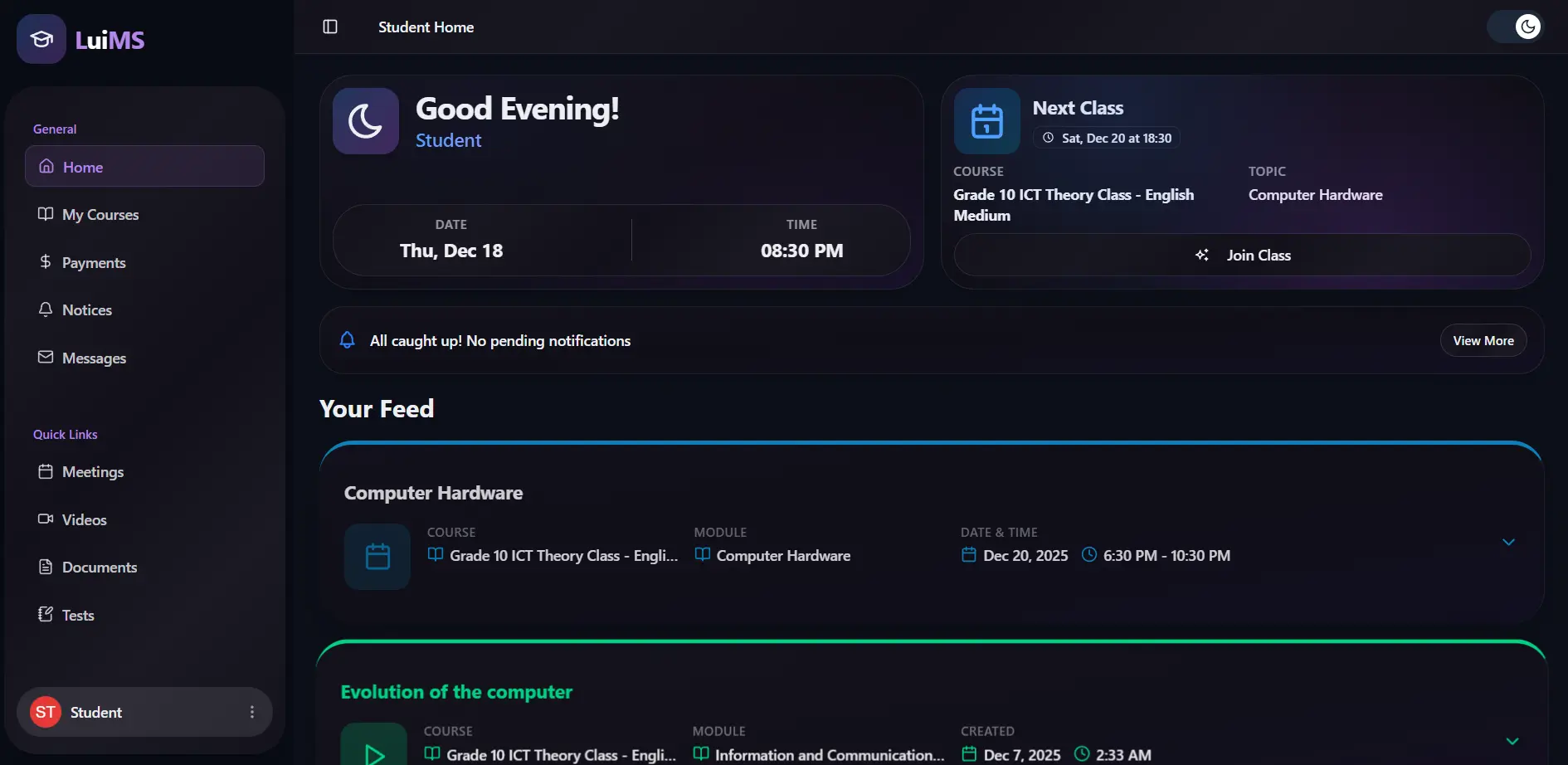Open Meetings quick link
This screenshot has height=765, width=1568.
coord(93,472)
